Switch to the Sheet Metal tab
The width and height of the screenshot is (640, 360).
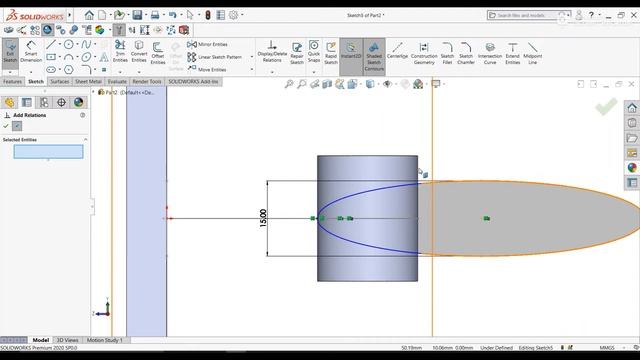[x=88, y=82]
